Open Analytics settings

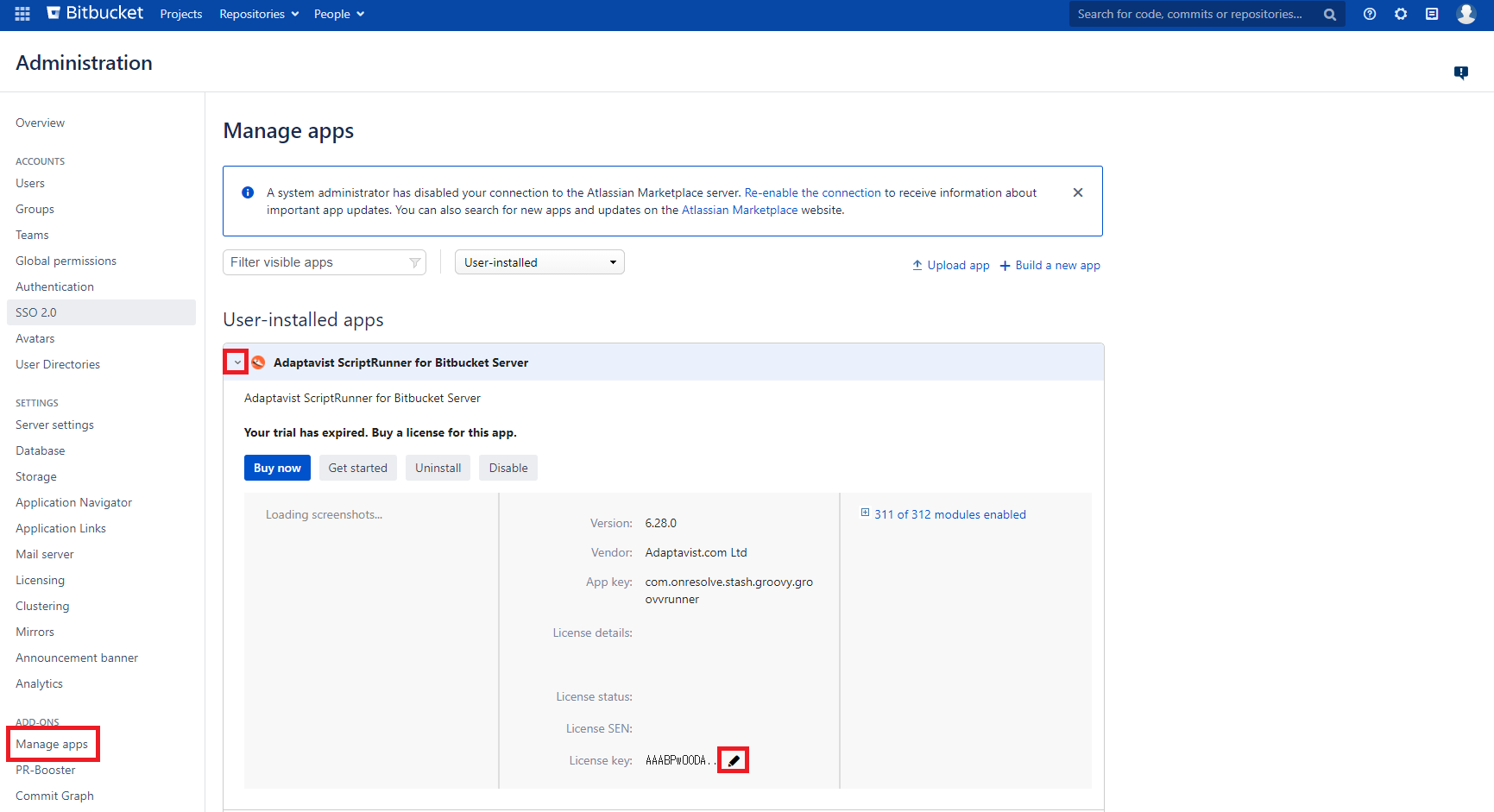[39, 683]
